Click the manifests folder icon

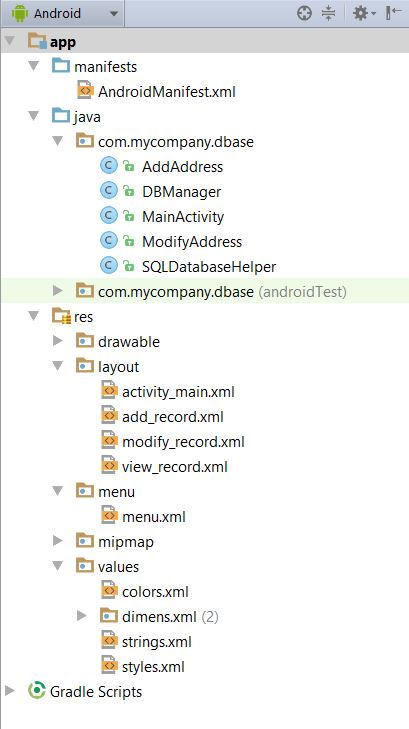[x=61, y=66]
